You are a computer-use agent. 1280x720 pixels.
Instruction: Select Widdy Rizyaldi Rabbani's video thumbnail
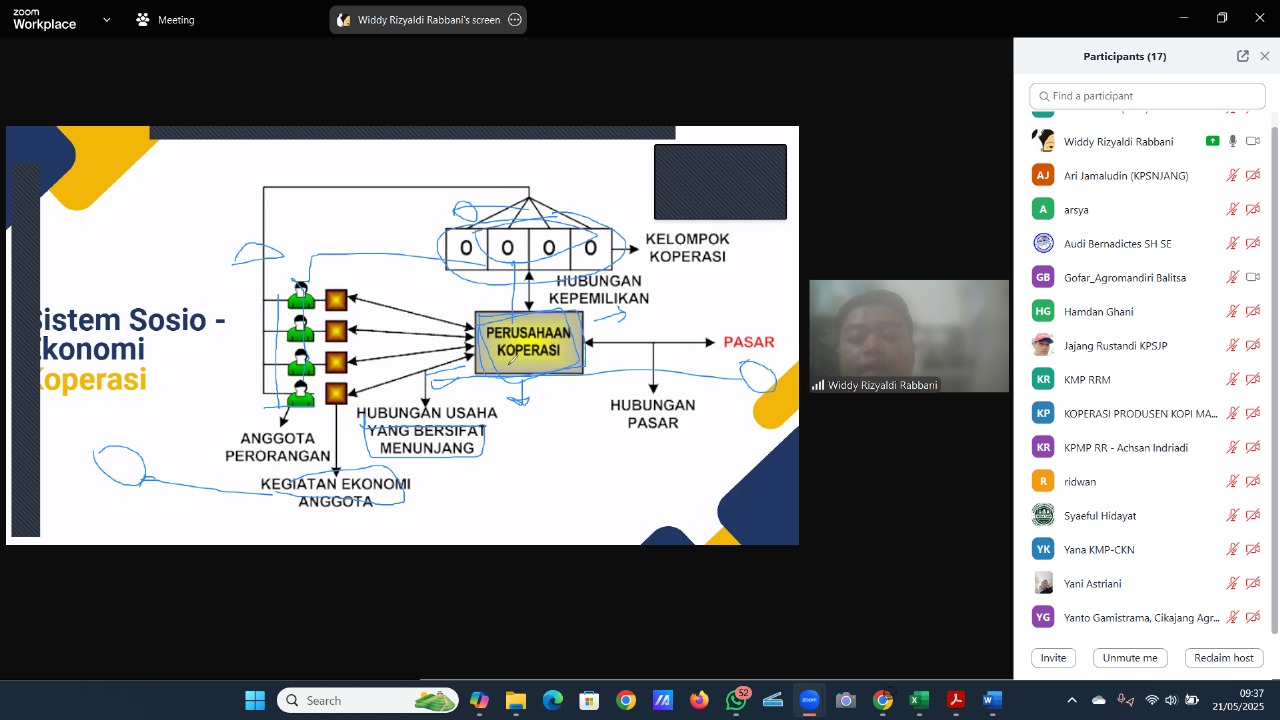tap(909, 336)
